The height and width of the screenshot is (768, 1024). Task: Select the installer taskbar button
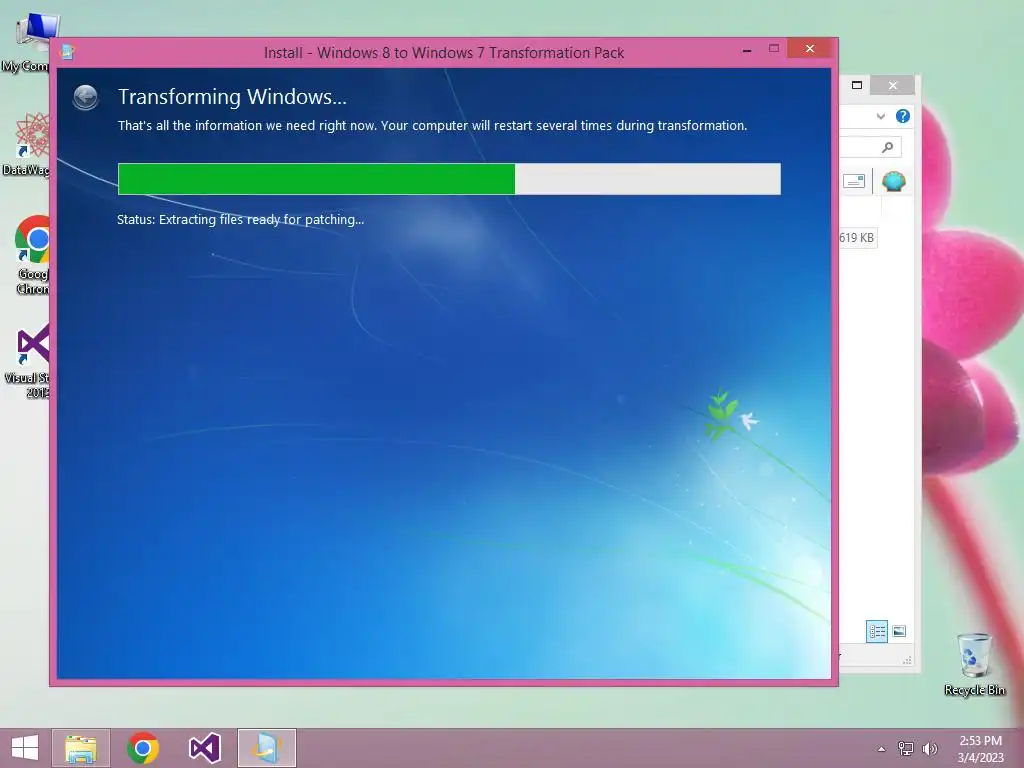266,748
